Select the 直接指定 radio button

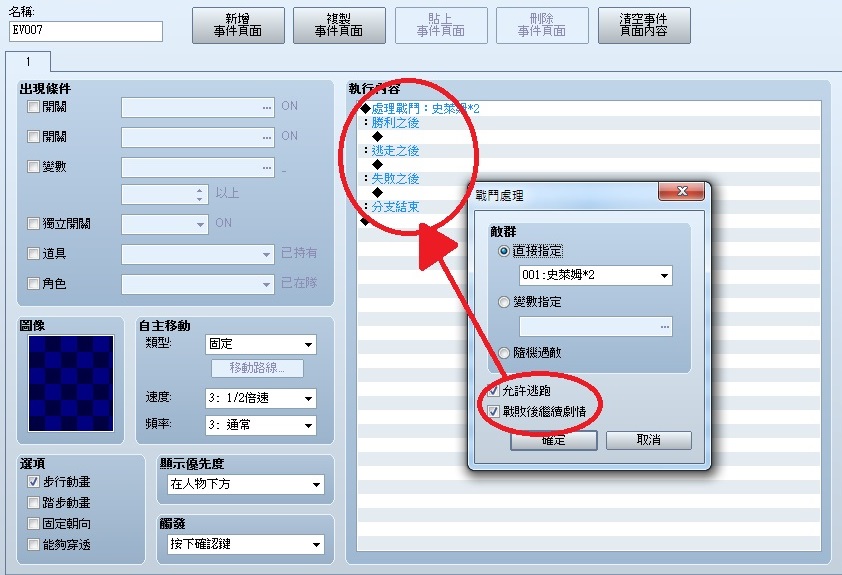click(x=504, y=251)
